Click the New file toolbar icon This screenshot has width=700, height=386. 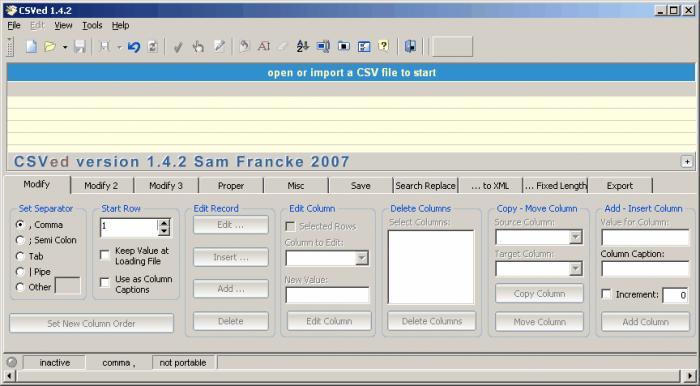31,46
